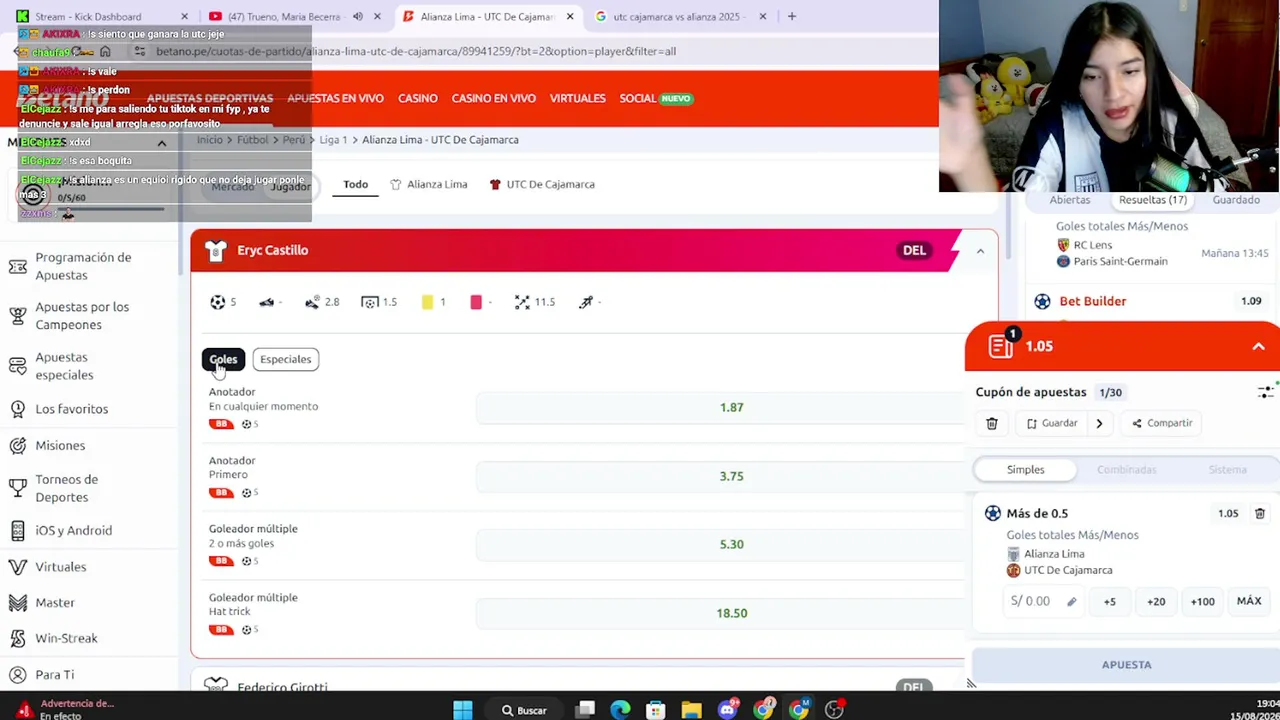The width and height of the screenshot is (1280, 720).
Task: Click the Win-Streak sidebar icon
Action: pos(17,638)
